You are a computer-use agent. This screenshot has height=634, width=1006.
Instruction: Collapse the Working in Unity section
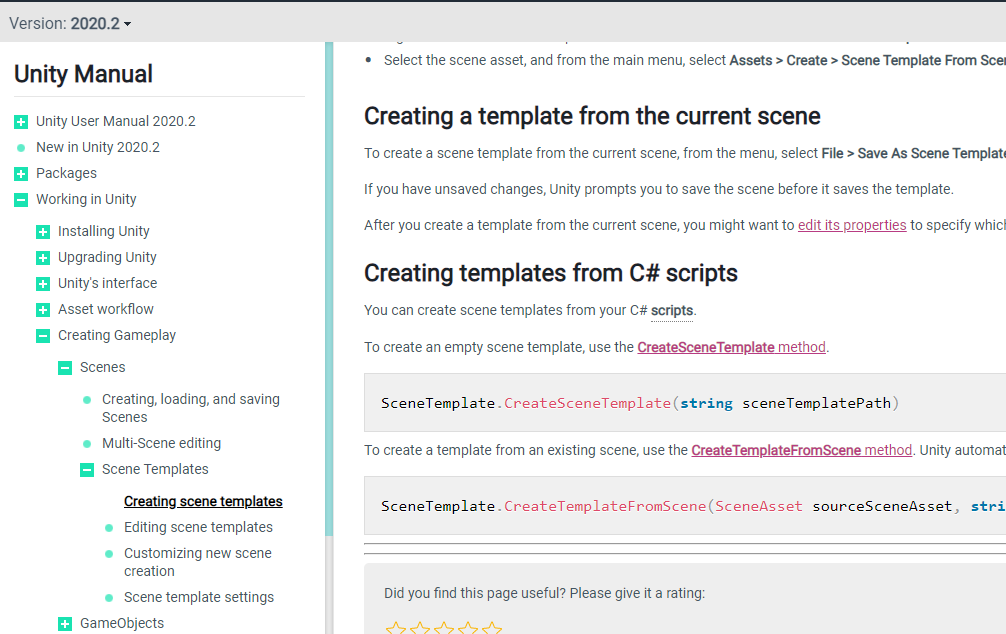[x=21, y=200]
